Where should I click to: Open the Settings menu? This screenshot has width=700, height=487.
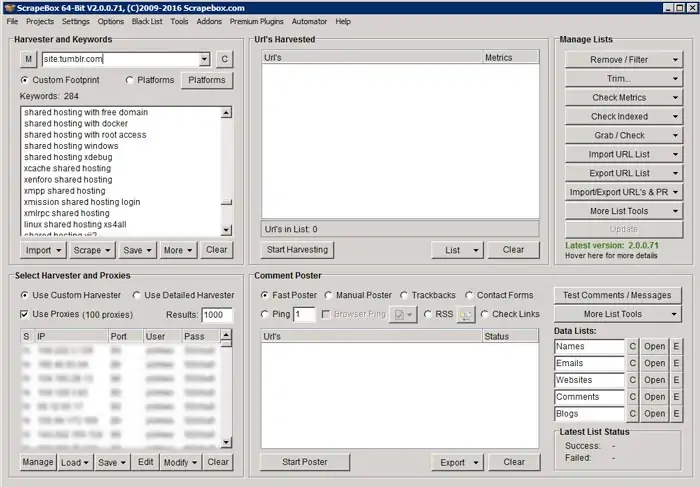[75, 21]
